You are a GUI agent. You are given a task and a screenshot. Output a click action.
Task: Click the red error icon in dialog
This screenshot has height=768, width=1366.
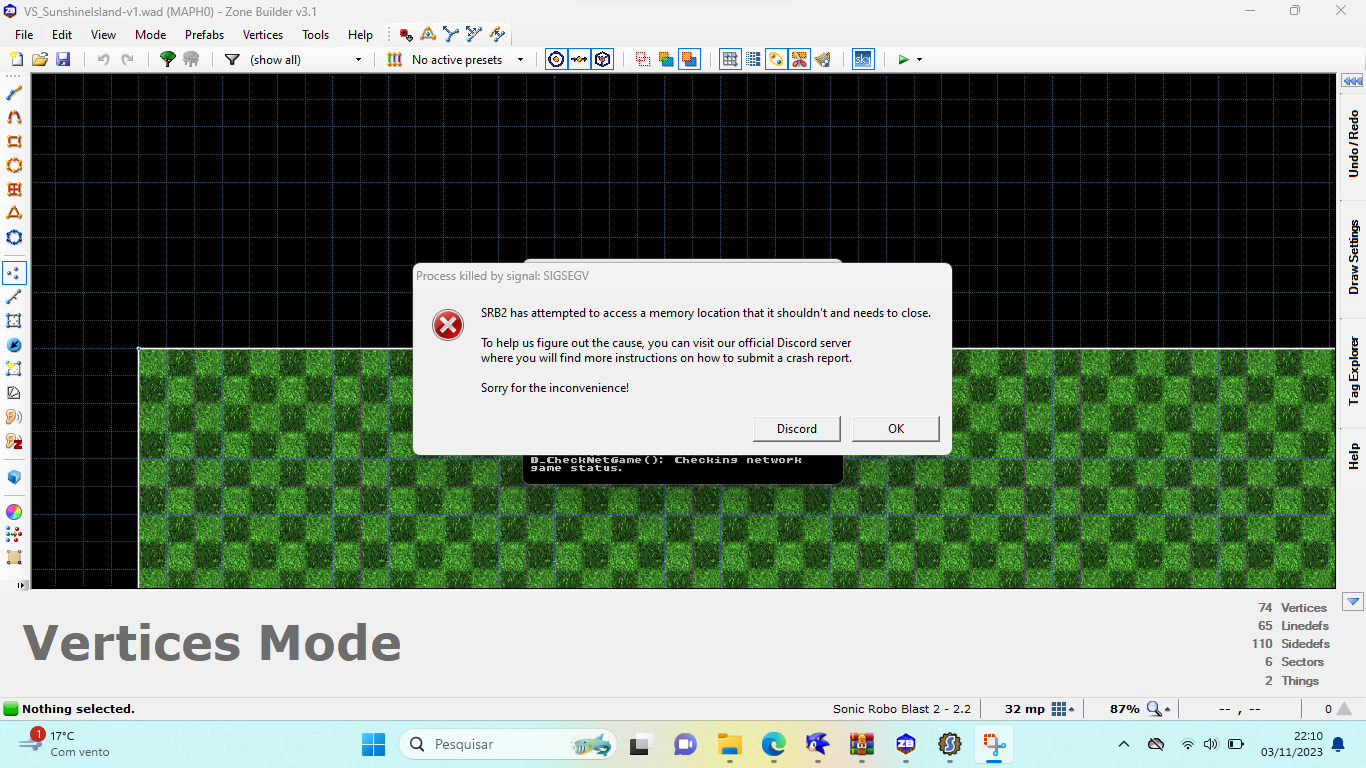(x=448, y=325)
